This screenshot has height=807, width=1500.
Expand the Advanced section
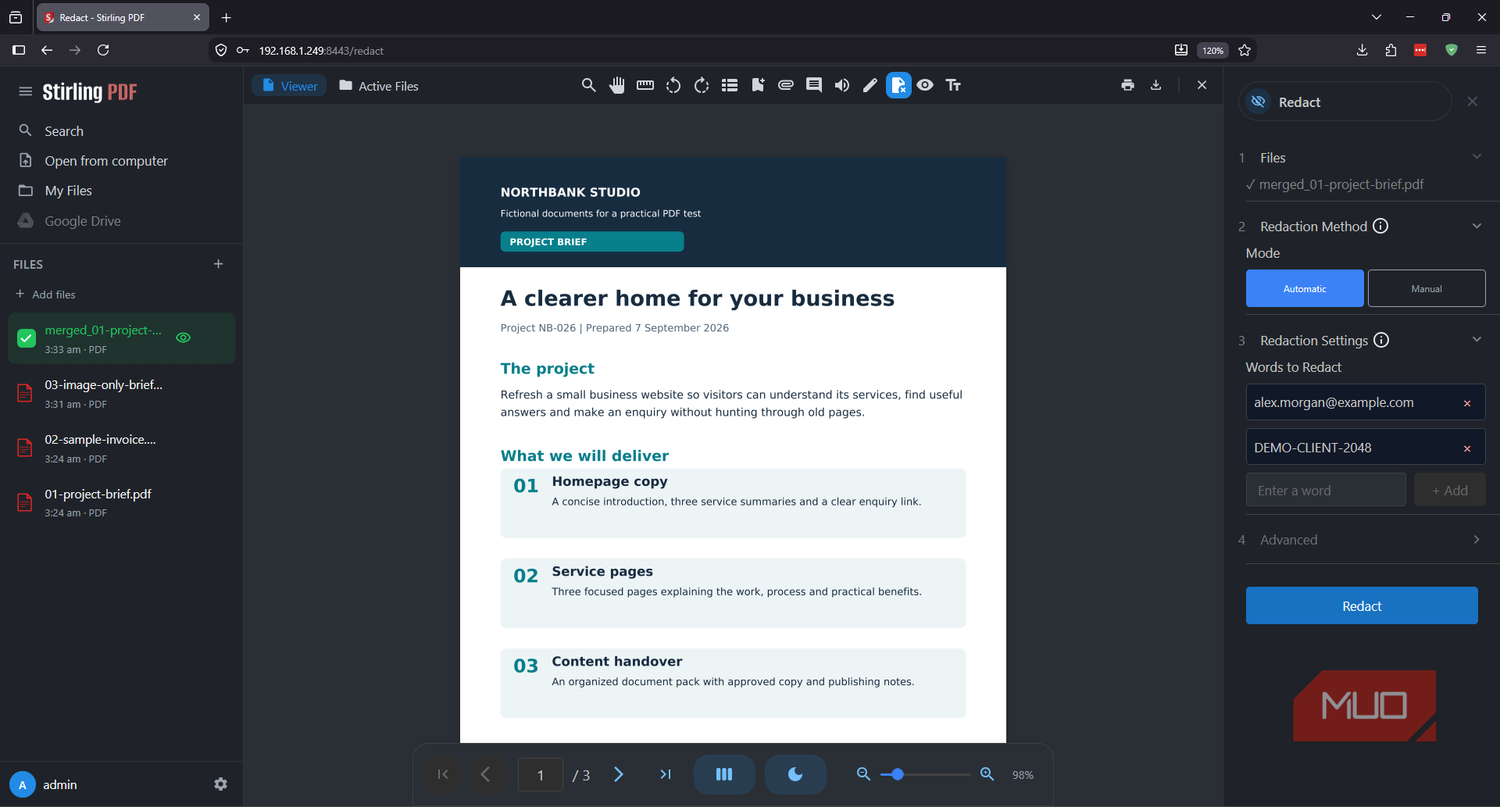click(x=1477, y=540)
